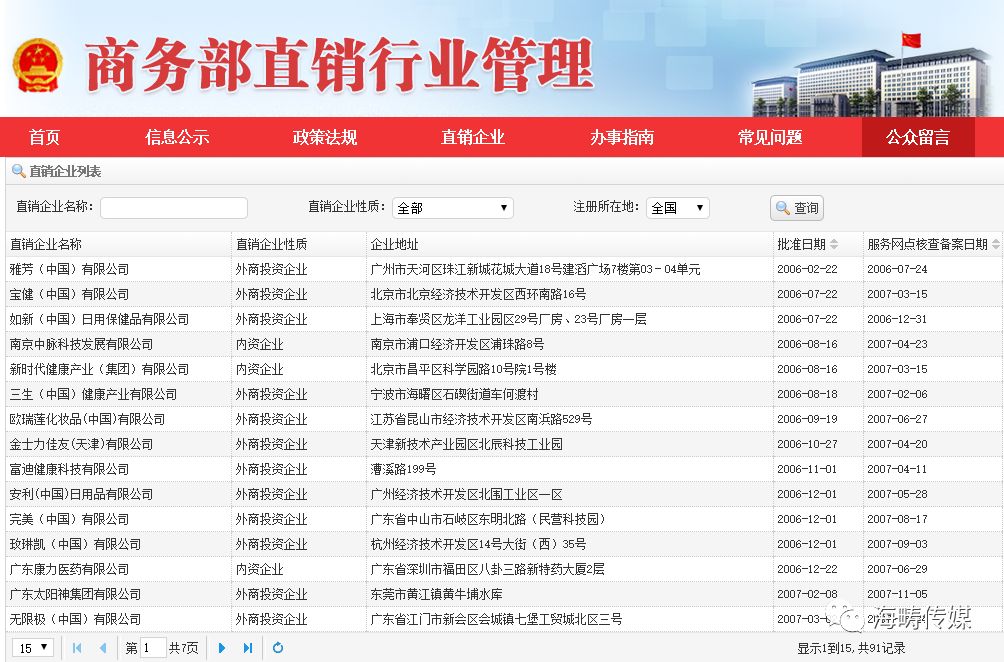Image resolution: width=1004 pixels, height=662 pixels.
Task: Click the 企业地址 column header
Action: (395, 244)
